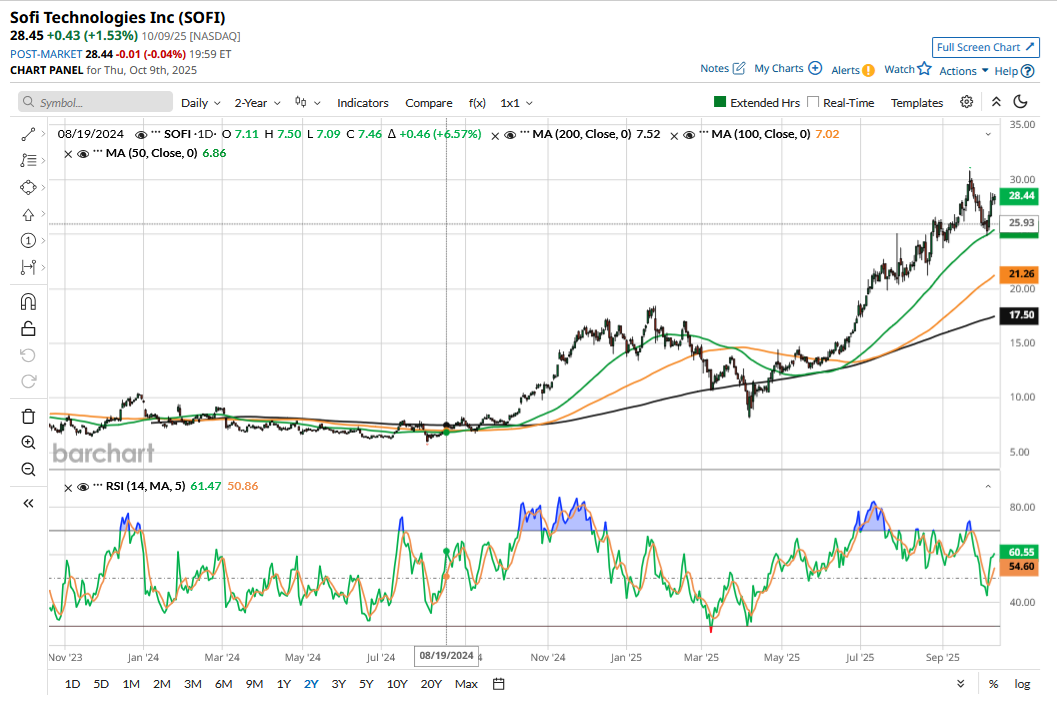Viewport: 1057px width, 712px height.
Task: Tick the Real-Time checkbox
Action: tap(813, 102)
